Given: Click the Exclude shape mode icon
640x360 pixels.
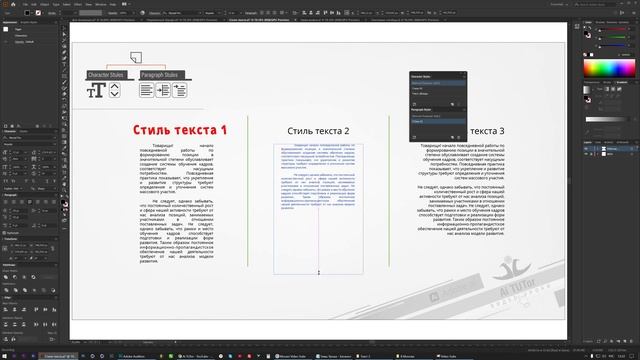Looking at the screenshot, I should [x=33, y=277].
